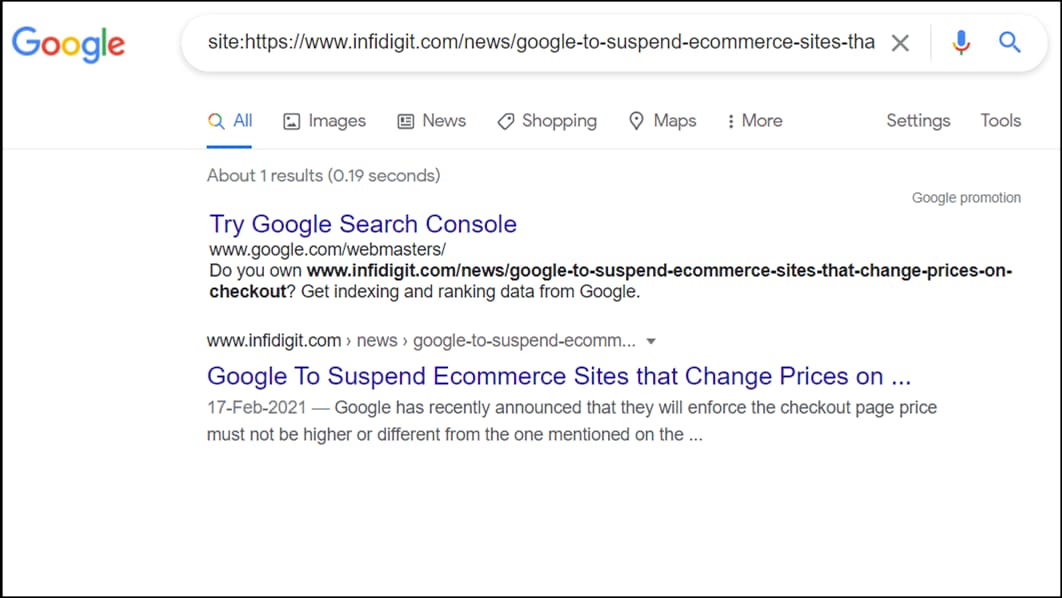
Task: Open Try Google Search Console link
Action: pyautogui.click(x=363, y=224)
